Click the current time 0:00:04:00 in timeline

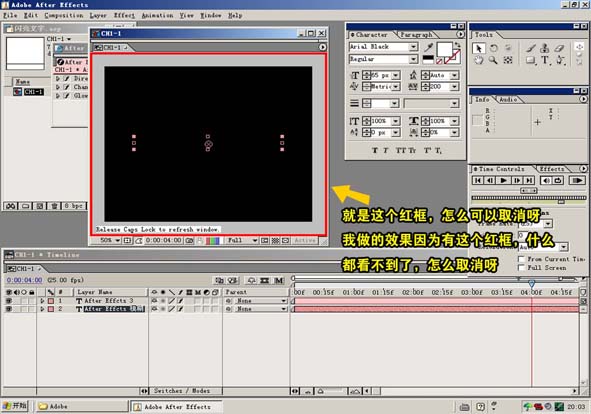(x=24, y=280)
